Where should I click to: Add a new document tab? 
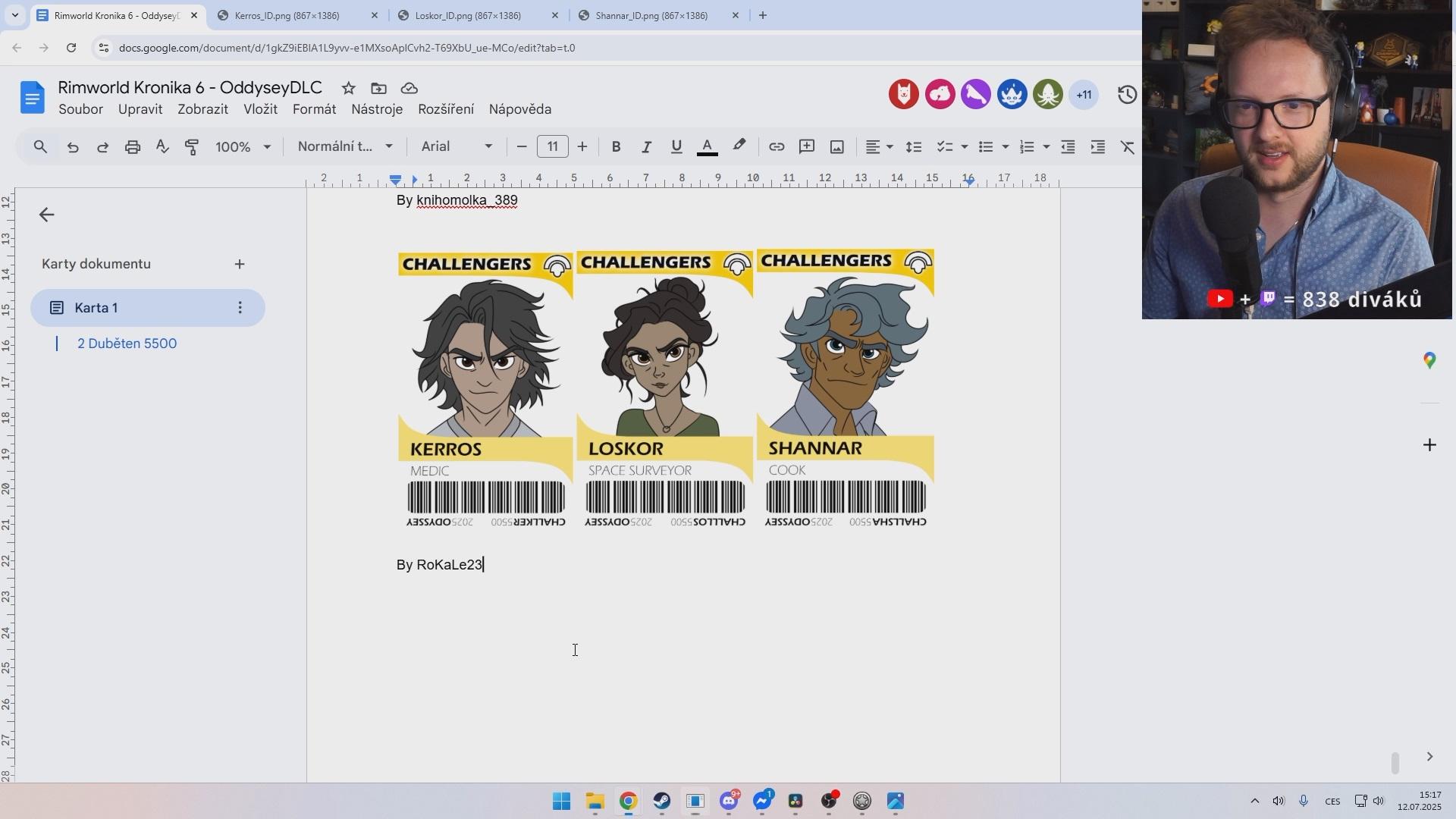coord(240,264)
